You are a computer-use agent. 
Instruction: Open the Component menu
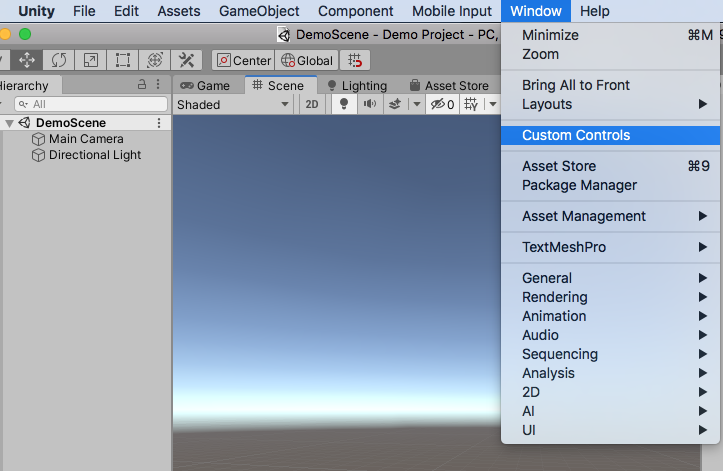click(356, 11)
